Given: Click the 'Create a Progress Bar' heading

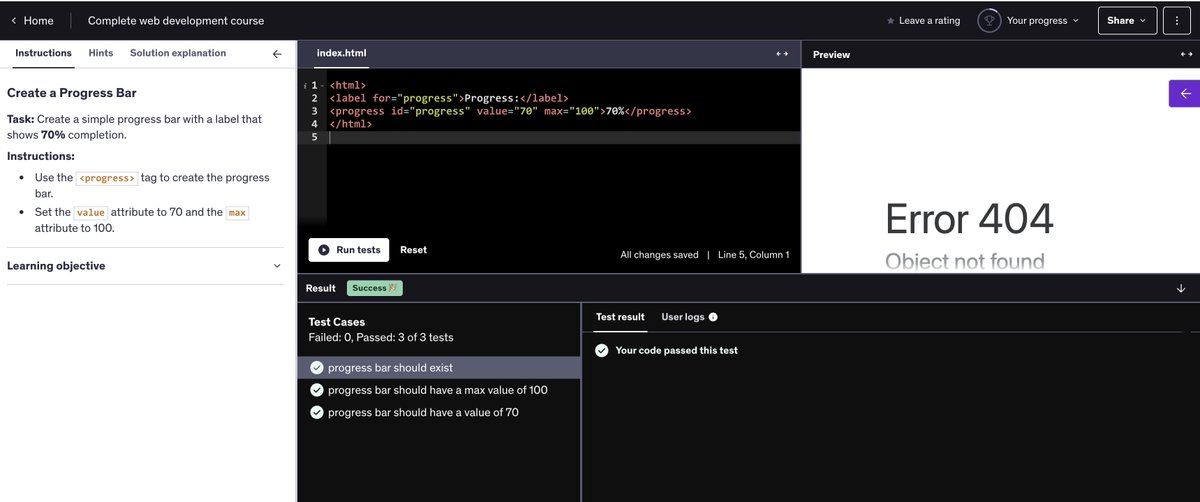Looking at the screenshot, I should (72, 93).
